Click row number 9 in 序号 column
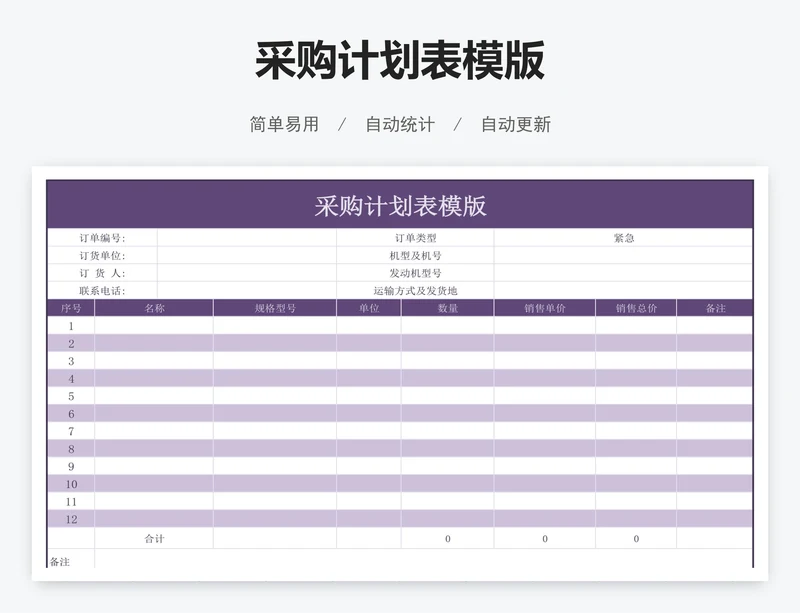The image size is (800, 613). 71,467
